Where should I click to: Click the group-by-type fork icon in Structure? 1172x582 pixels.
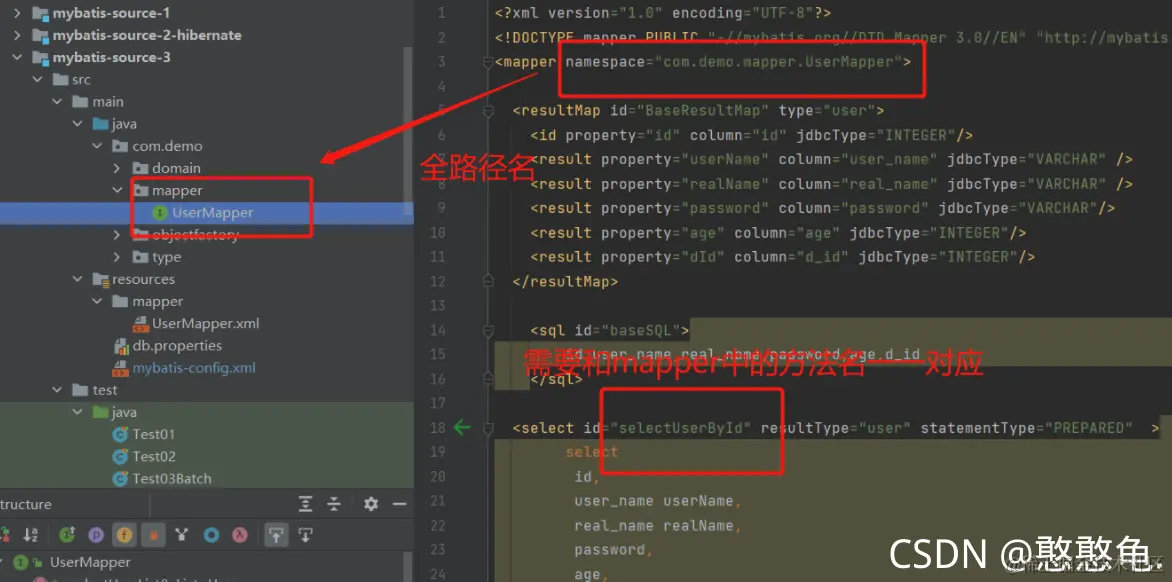[x=181, y=535]
